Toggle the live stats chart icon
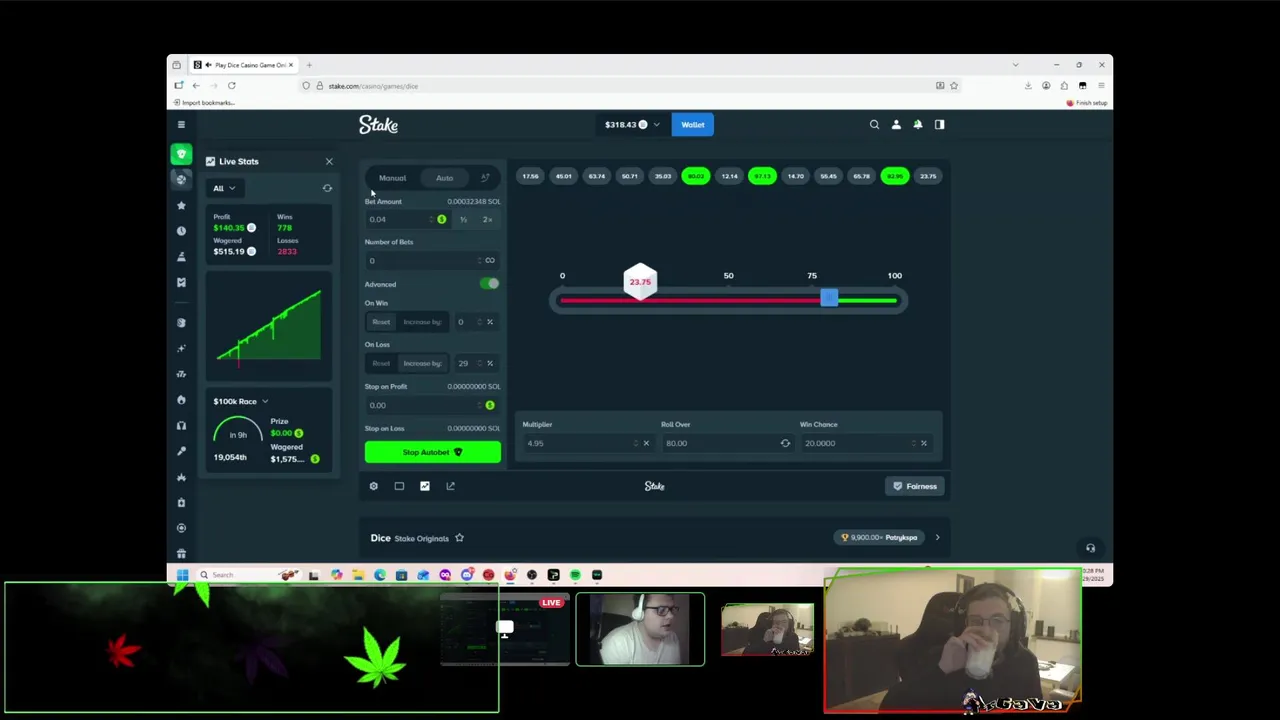This screenshot has width=1280, height=720. pos(425,486)
